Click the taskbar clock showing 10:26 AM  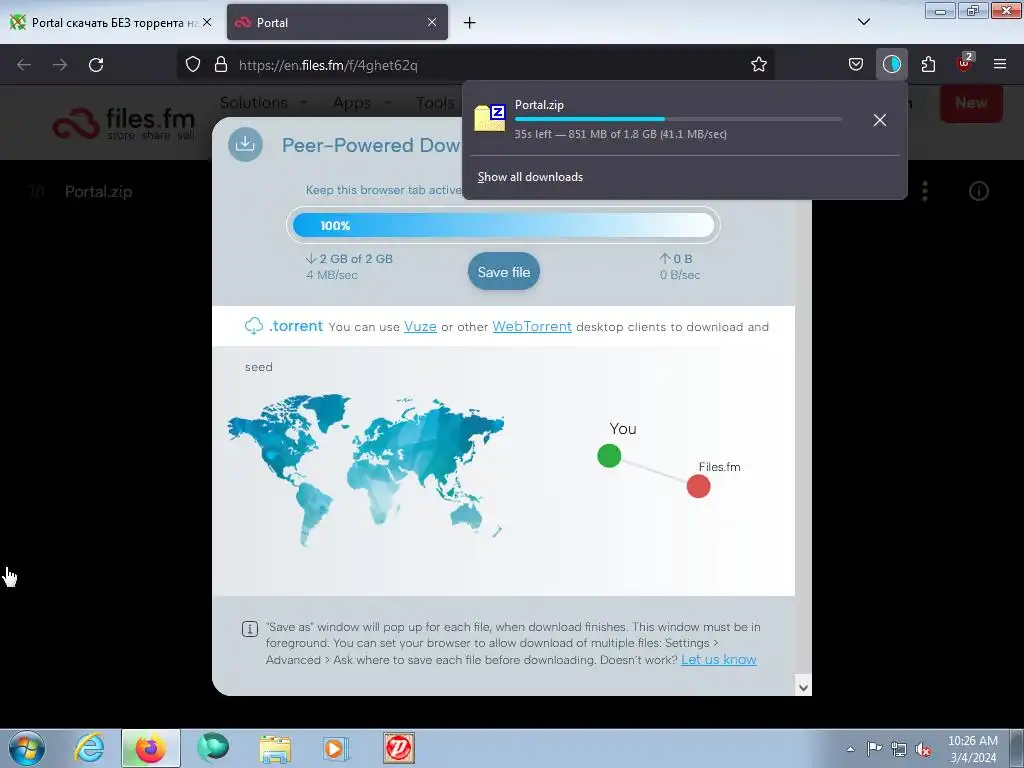pyautogui.click(x=972, y=749)
